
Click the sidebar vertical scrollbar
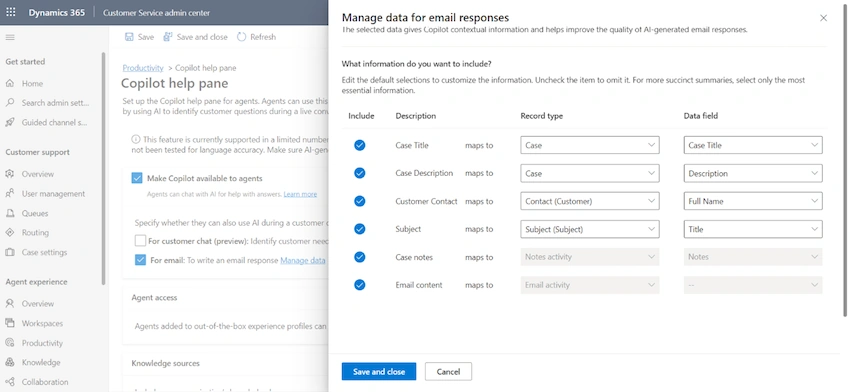[104, 168]
